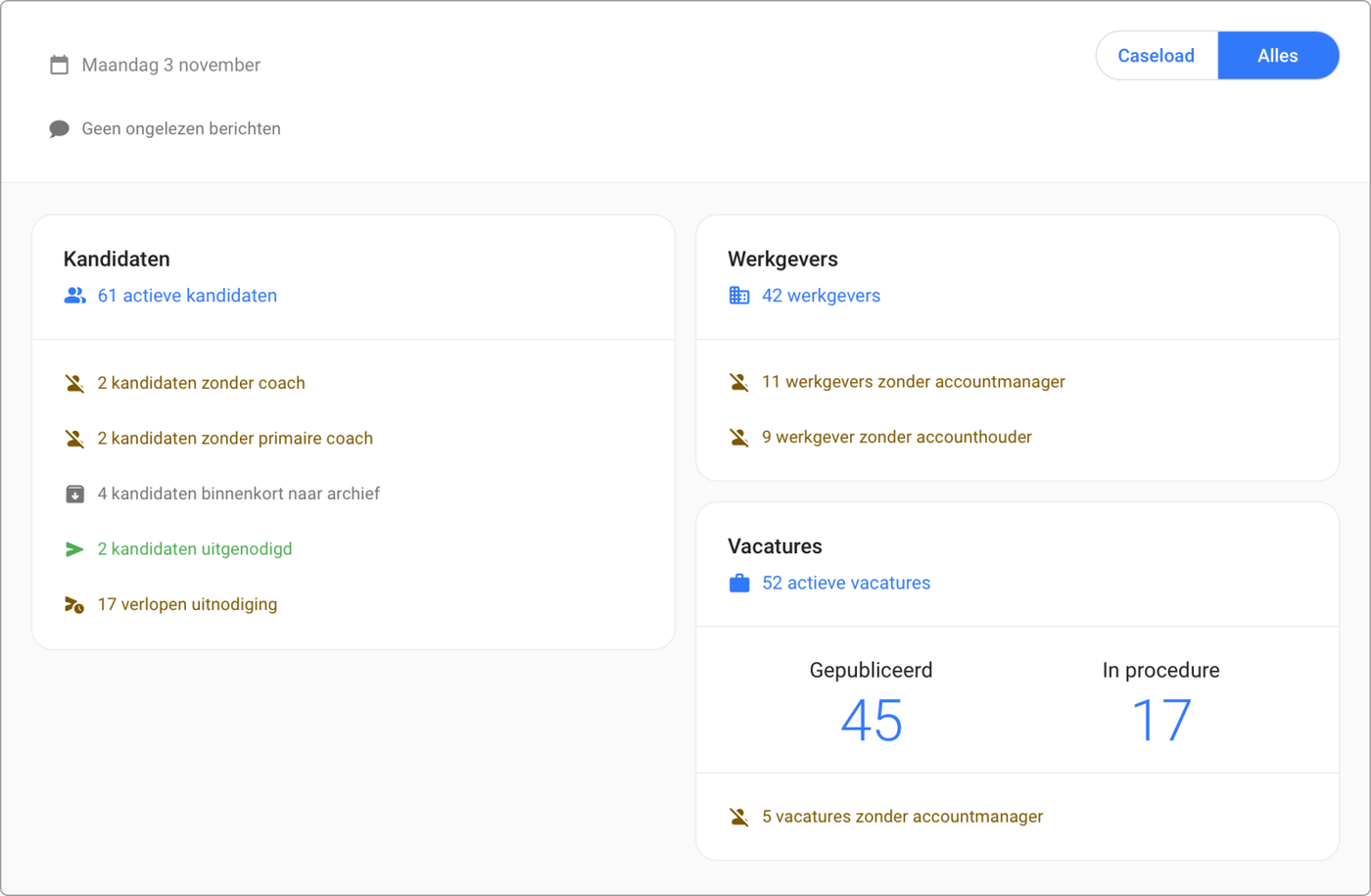The width and height of the screenshot is (1371, 896).
Task: Click the briefcase icon for active vacatures
Action: pyautogui.click(x=739, y=584)
